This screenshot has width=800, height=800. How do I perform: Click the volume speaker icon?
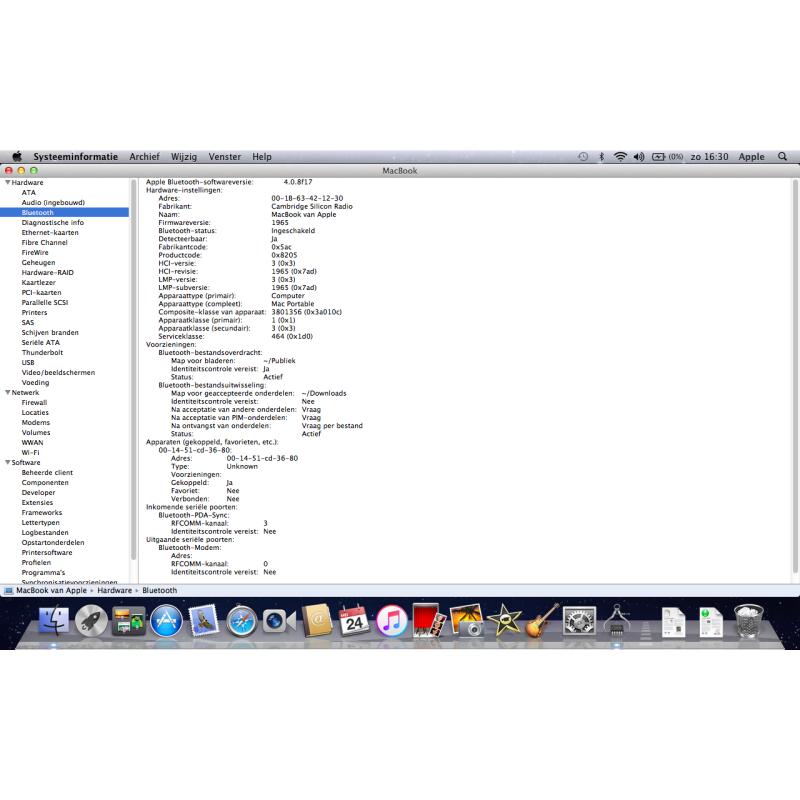639,157
